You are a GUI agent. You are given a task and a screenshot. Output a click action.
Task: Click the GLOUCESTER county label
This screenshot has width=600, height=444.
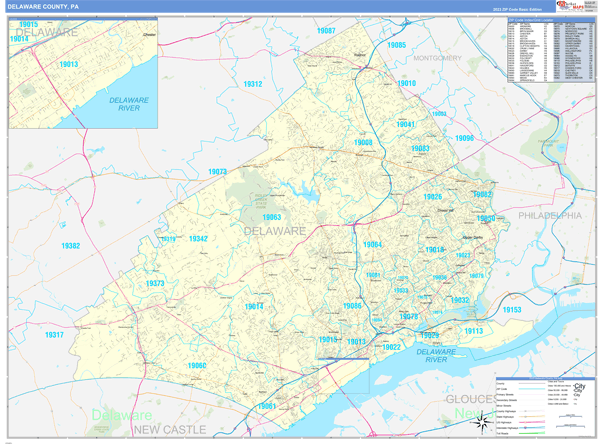[x=471, y=399]
